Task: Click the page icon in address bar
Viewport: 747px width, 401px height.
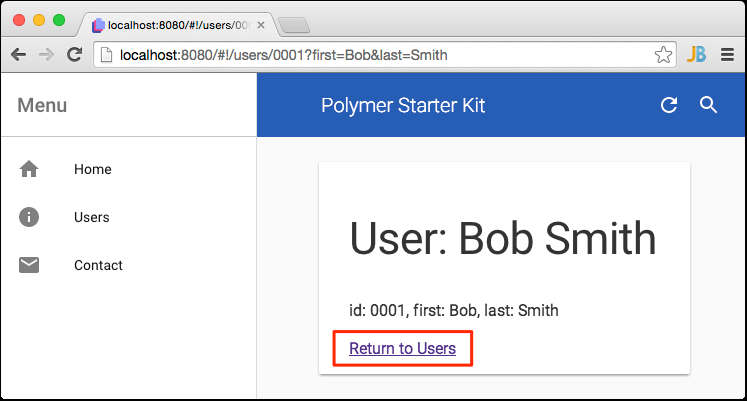Action: pos(106,55)
